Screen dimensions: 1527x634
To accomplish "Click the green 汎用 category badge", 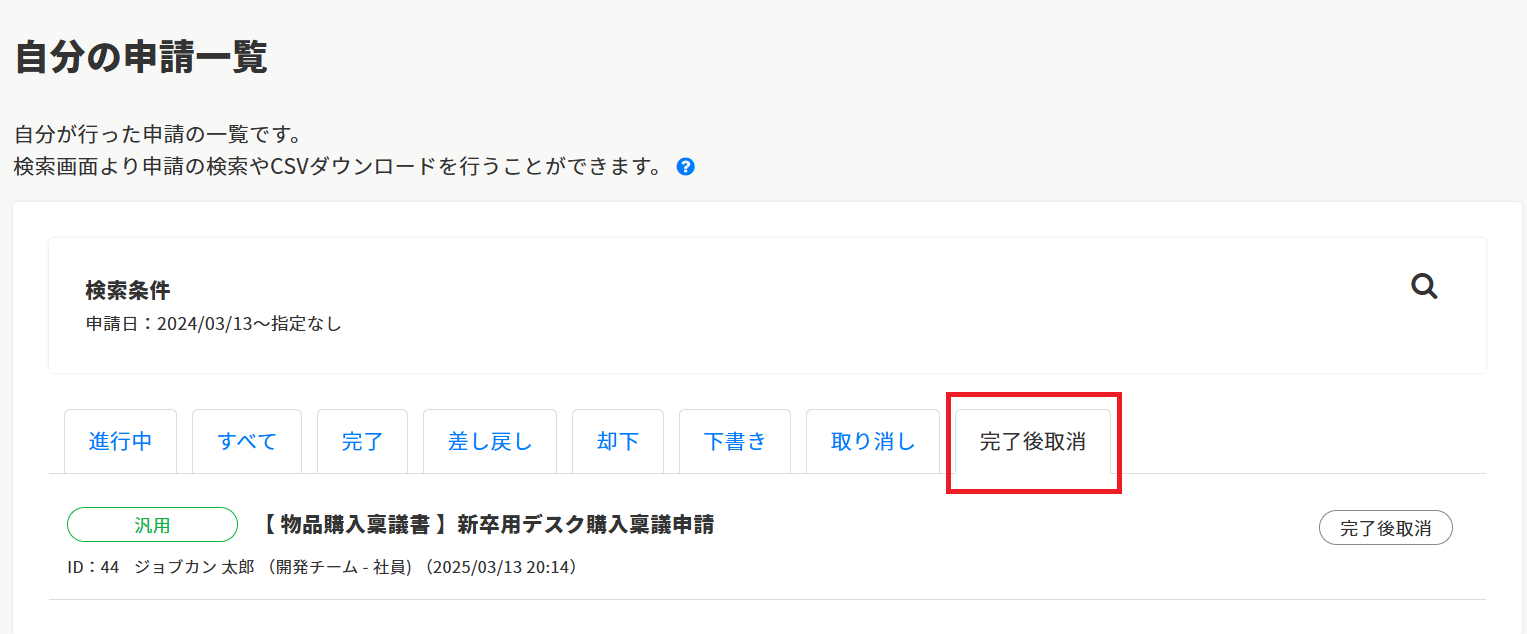I will click(152, 525).
